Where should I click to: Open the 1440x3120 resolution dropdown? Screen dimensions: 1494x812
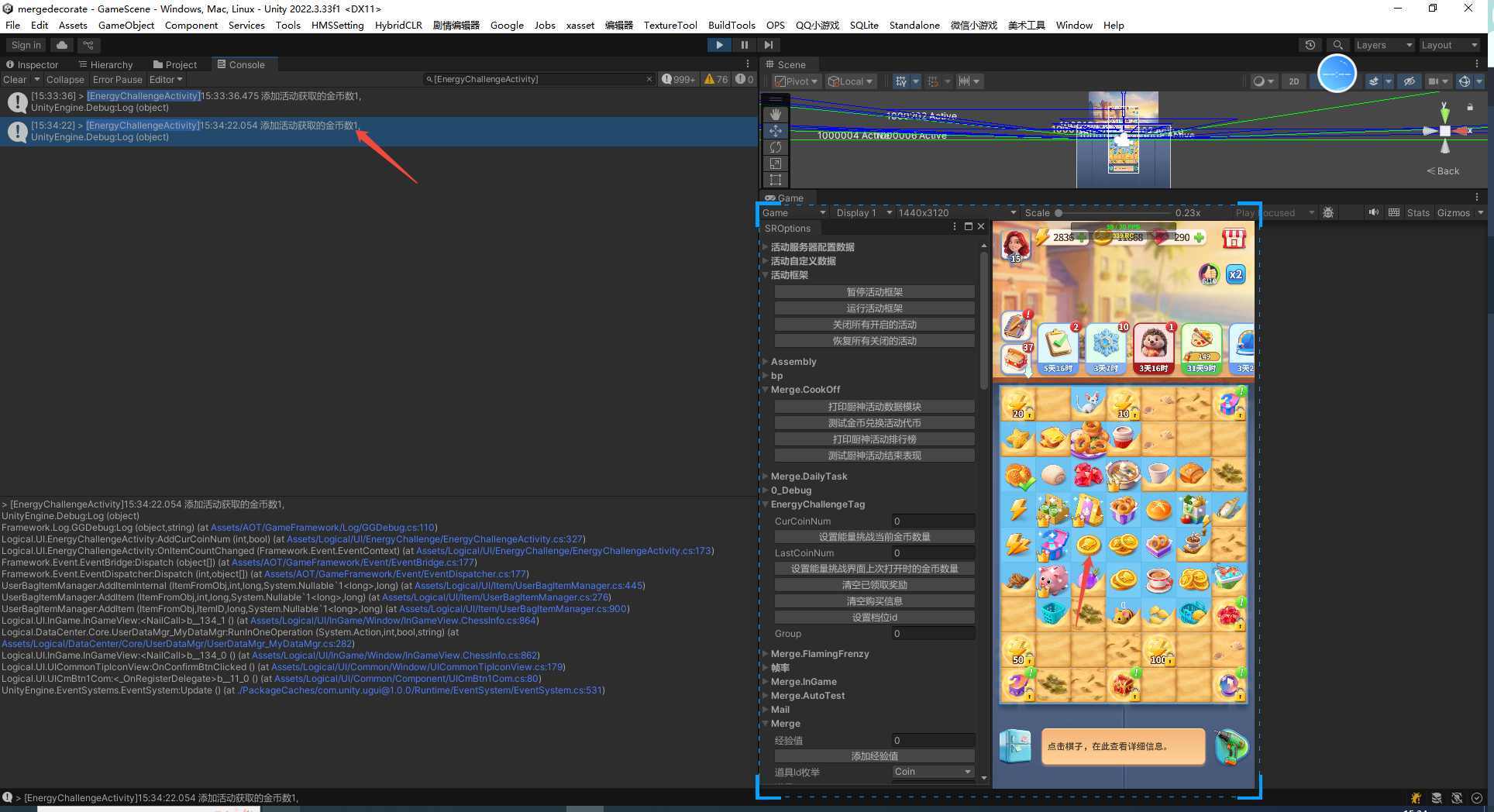click(956, 212)
